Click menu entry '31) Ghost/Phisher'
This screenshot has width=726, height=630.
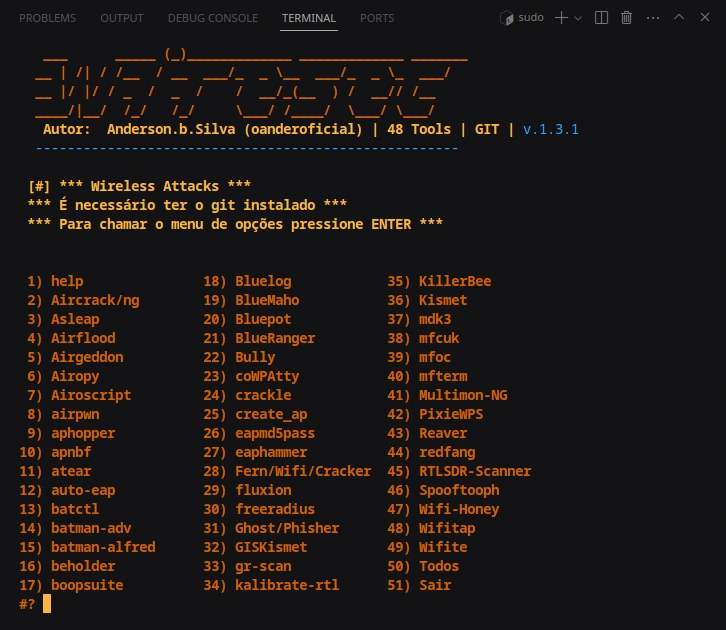[x=271, y=528]
